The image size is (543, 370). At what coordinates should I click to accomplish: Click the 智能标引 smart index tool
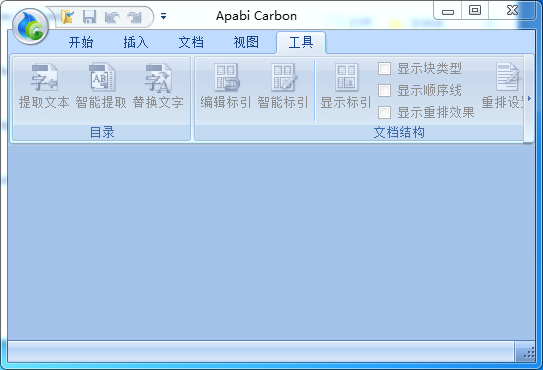pos(283,86)
